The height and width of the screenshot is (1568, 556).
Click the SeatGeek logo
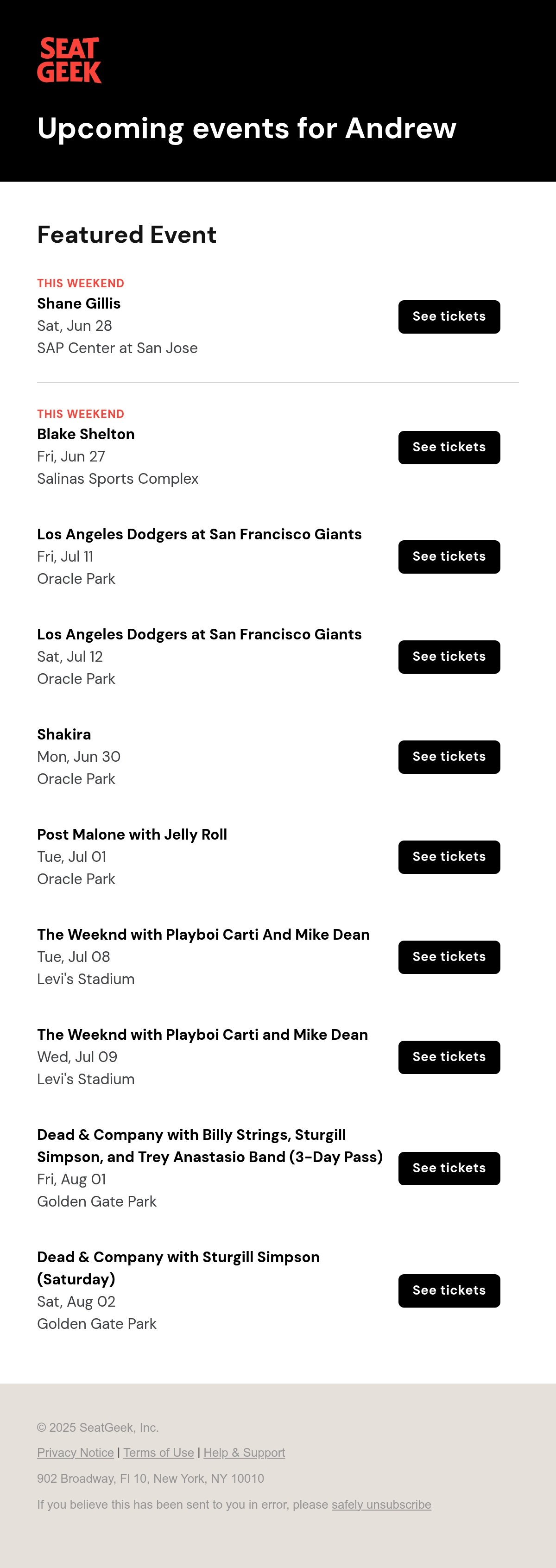click(69, 60)
